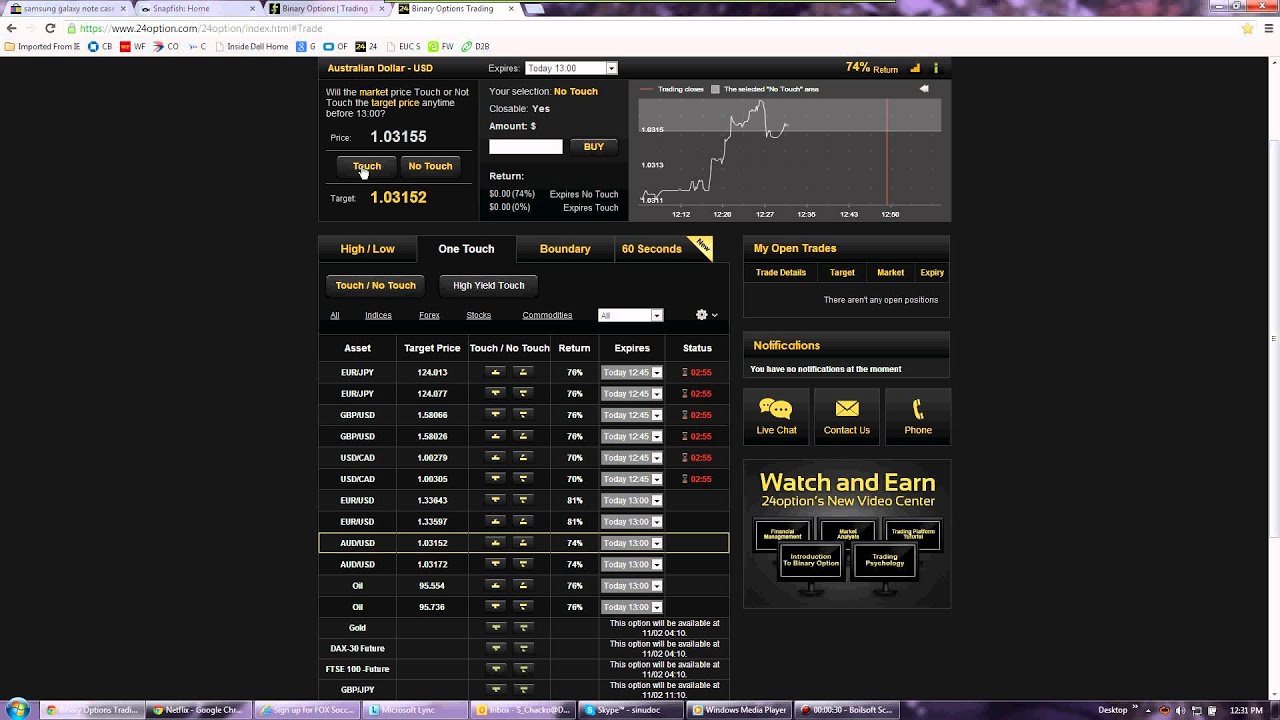Open Netflix Chrome window from taskbar
The width and height of the screenshot is (1280, 720).
pyautogui.click(x=198, y=710)
